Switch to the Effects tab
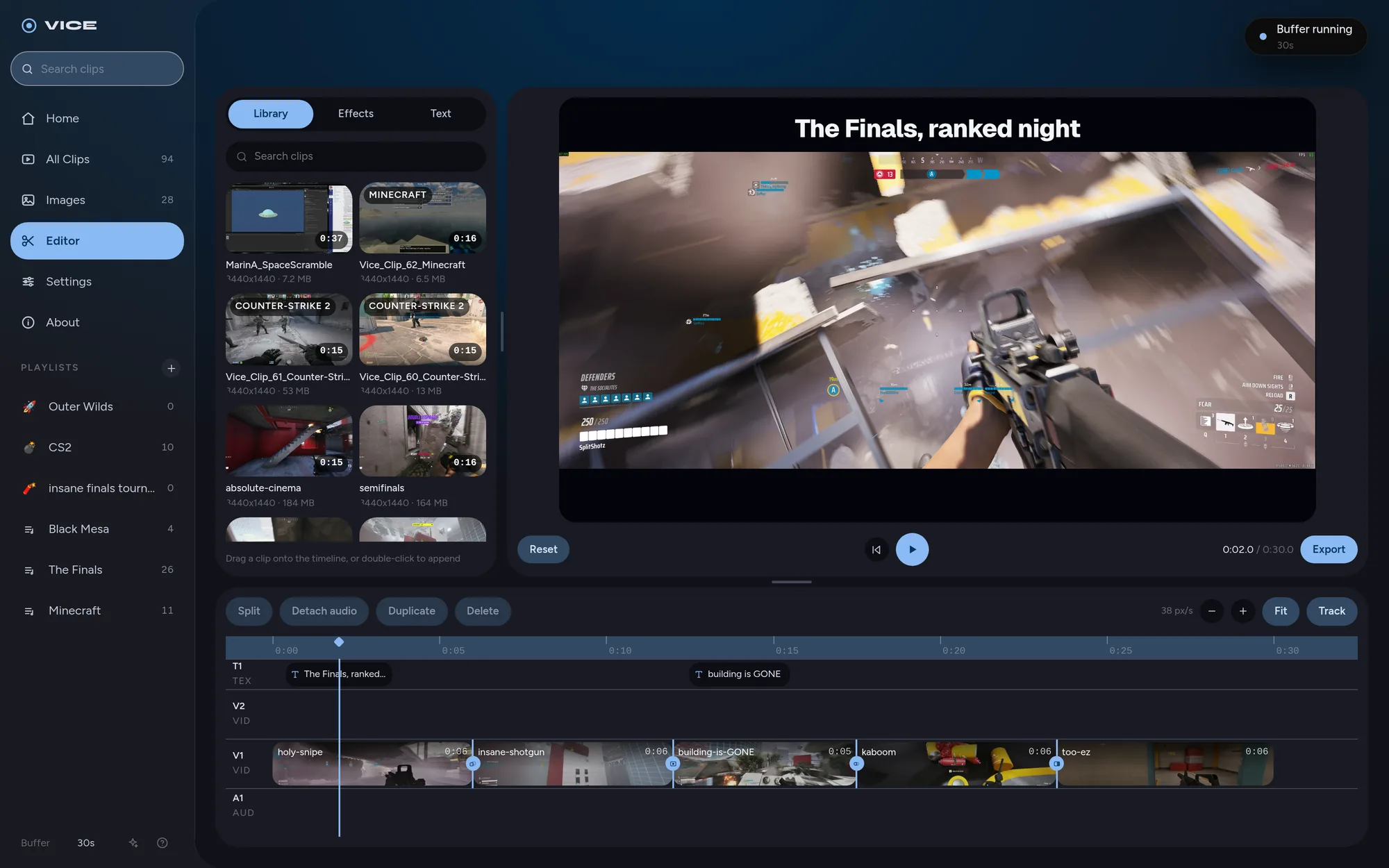 356,114
